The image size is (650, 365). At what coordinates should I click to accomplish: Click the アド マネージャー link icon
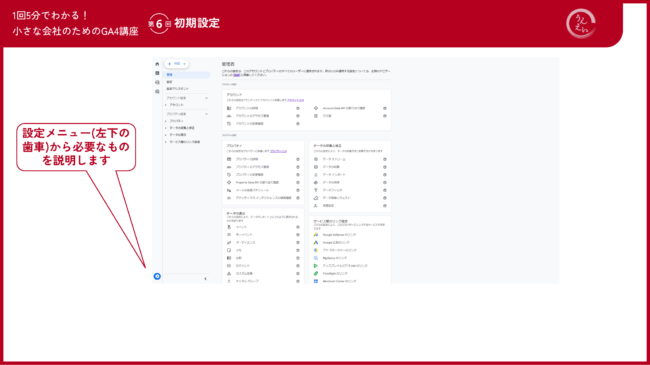coord(316,250)
